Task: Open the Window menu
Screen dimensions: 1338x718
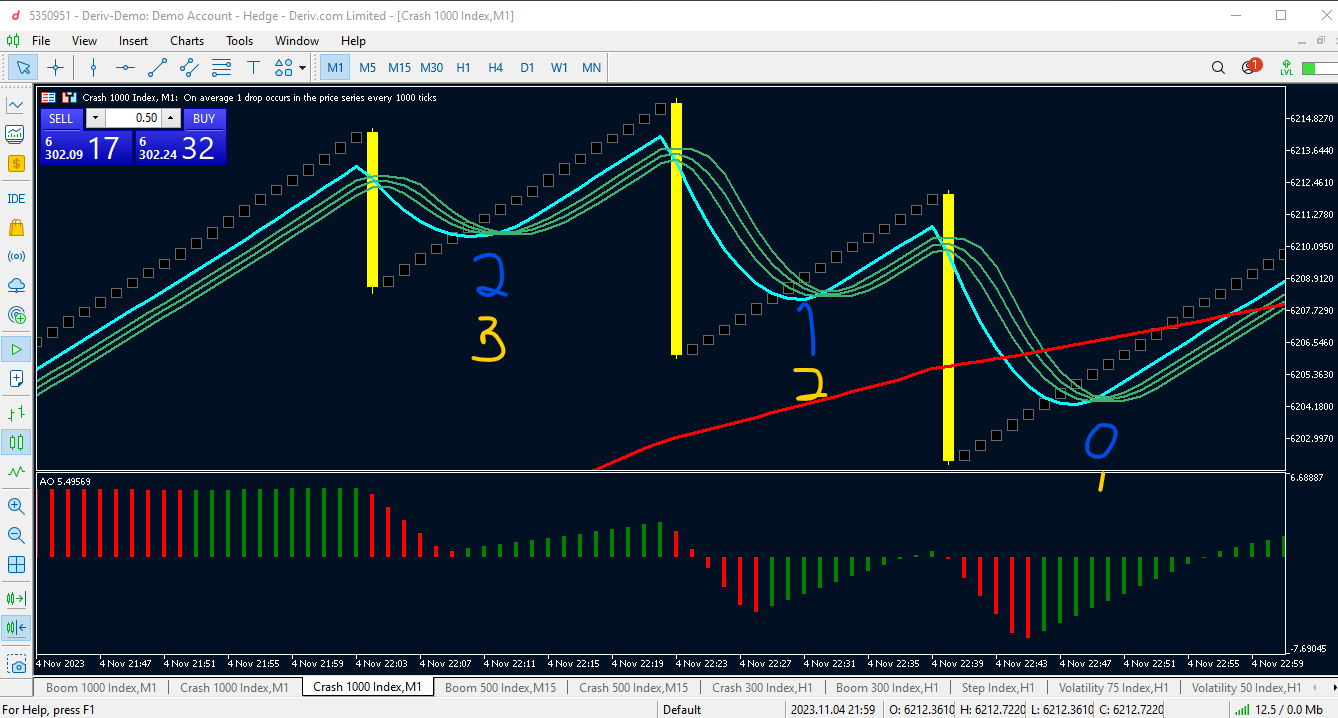Action: (297, 41)
